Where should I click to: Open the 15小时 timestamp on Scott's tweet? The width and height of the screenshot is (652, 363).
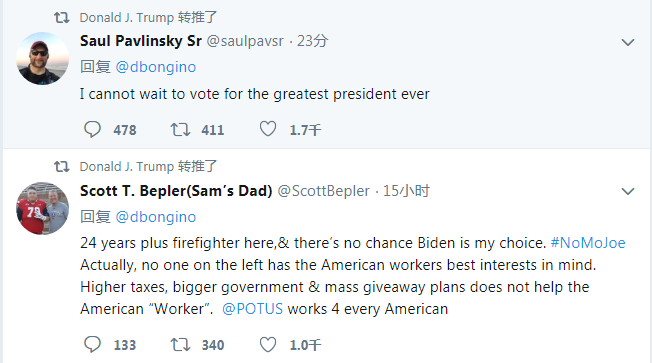pyautogui.click(x=406, y=191)
